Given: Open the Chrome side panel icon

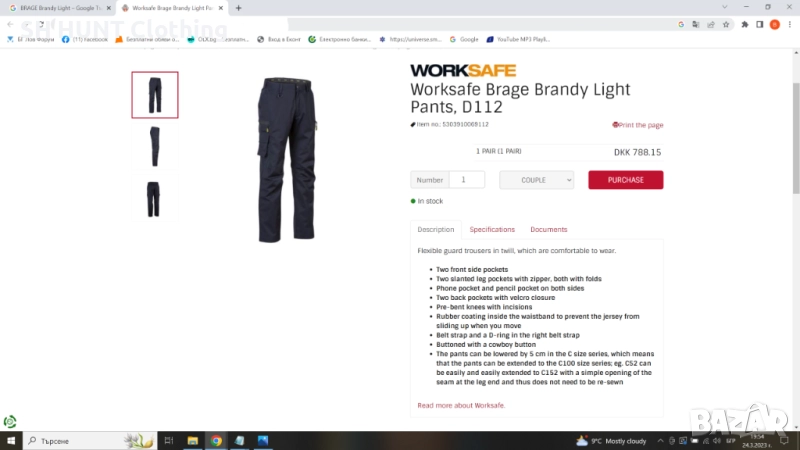Looking at the screenshot, I should click(760, 24).
